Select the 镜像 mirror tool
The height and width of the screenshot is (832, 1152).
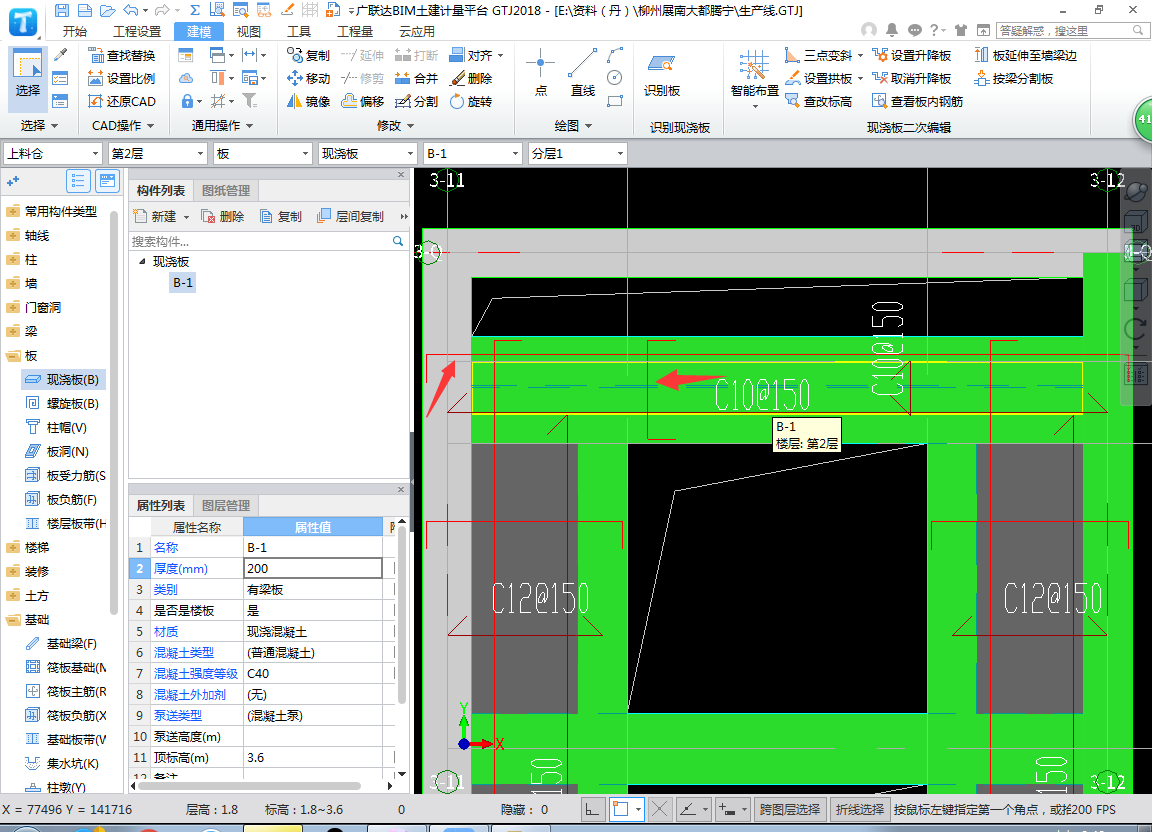pos(309,101)
